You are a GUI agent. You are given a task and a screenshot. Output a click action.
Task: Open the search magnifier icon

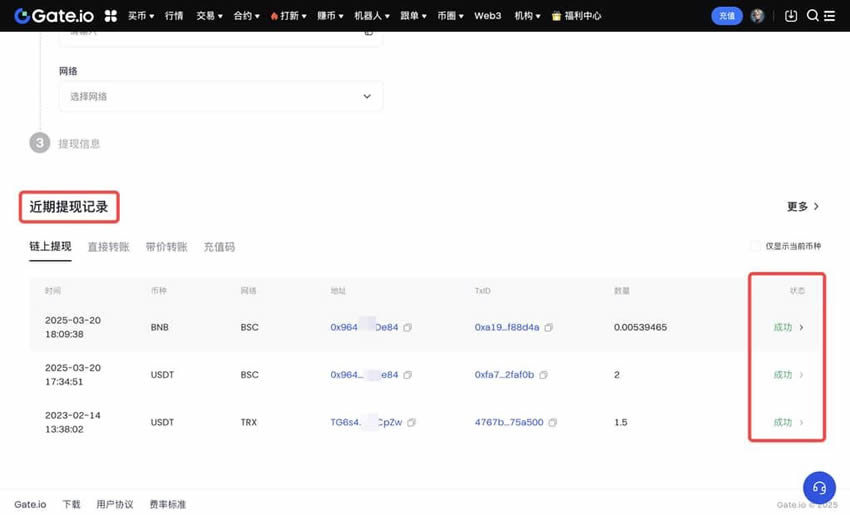(812, 16)
